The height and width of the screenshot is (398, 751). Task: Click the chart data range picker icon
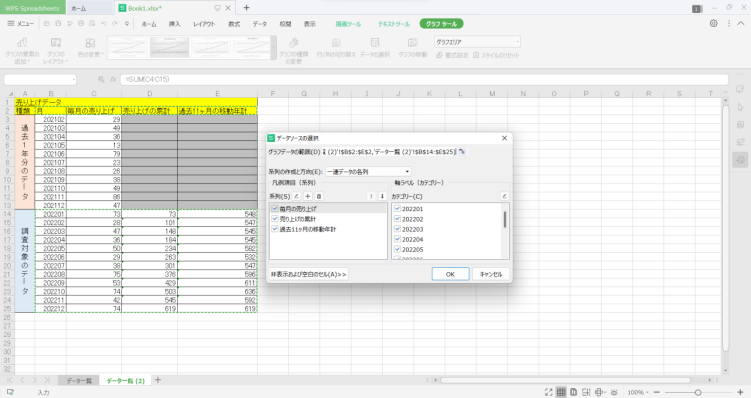click(x=462, y=152)
